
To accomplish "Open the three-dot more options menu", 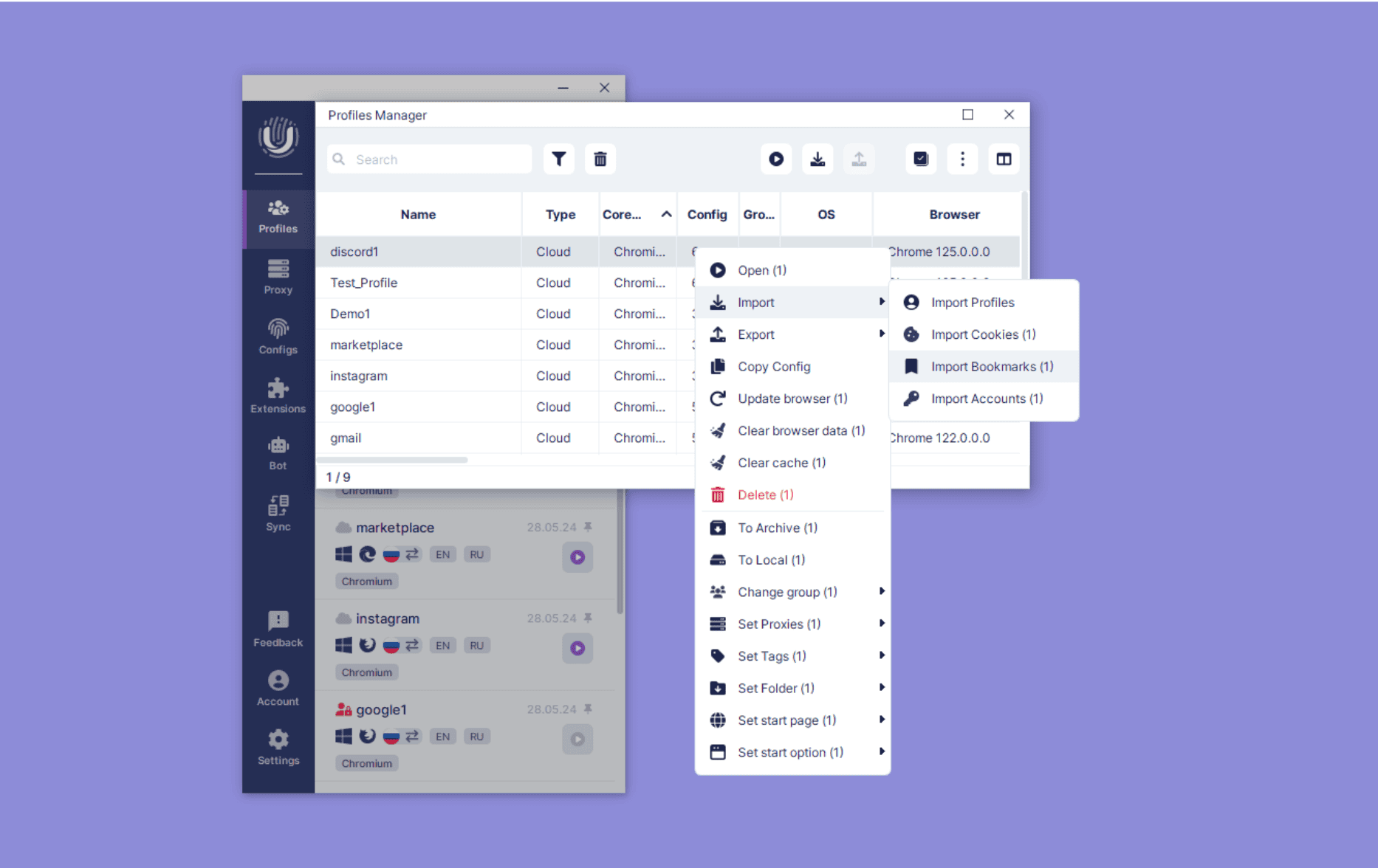I will point(962,159).
